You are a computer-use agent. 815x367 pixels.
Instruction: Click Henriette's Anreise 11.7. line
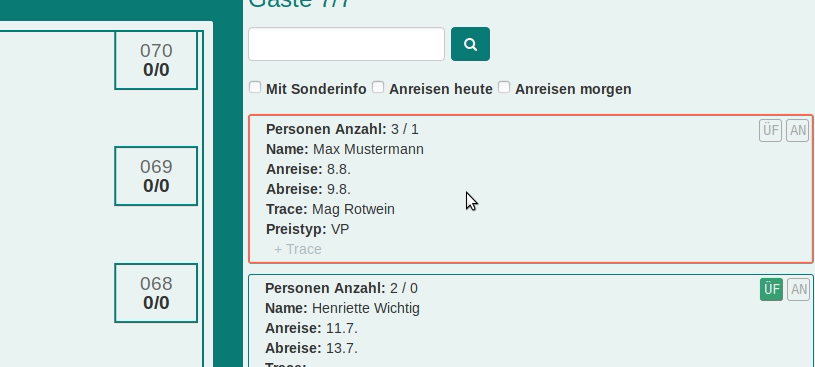(311, 329)
